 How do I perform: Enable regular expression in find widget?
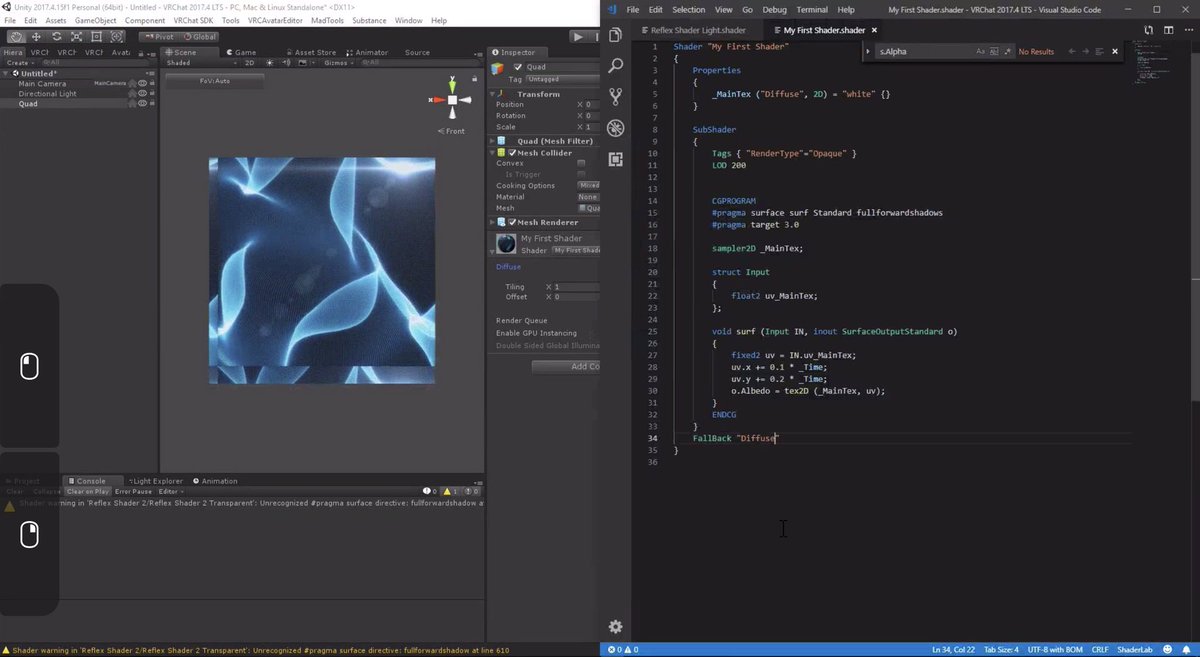tap(1006, 51)
